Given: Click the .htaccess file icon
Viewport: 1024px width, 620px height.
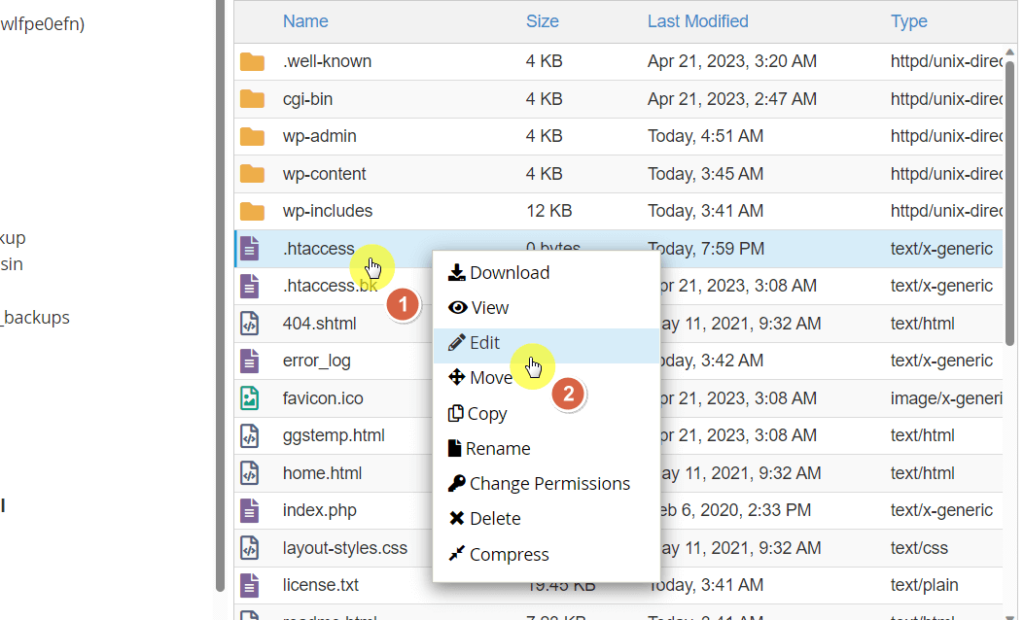Looking at the screenshot, I should pyautogui.click(x=249, y=249).
